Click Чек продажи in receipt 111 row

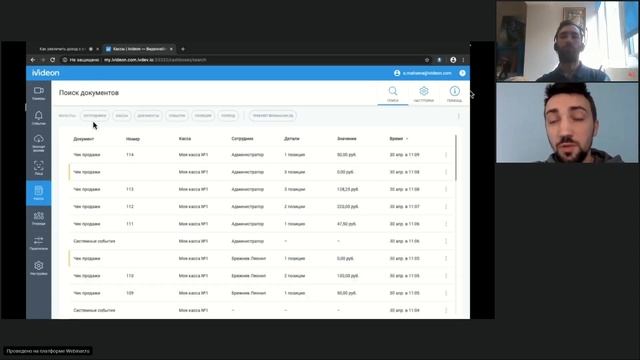pos(87,224)
